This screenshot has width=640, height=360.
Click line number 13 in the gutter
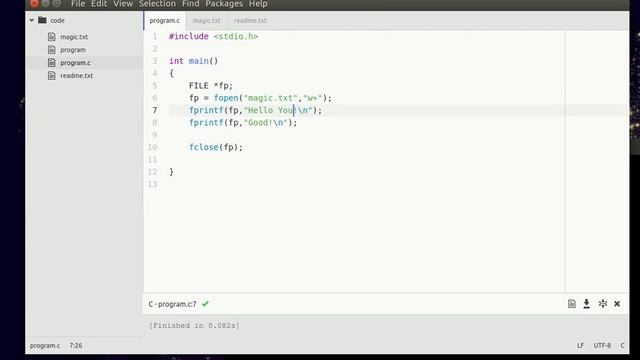(x=152, y=184)
